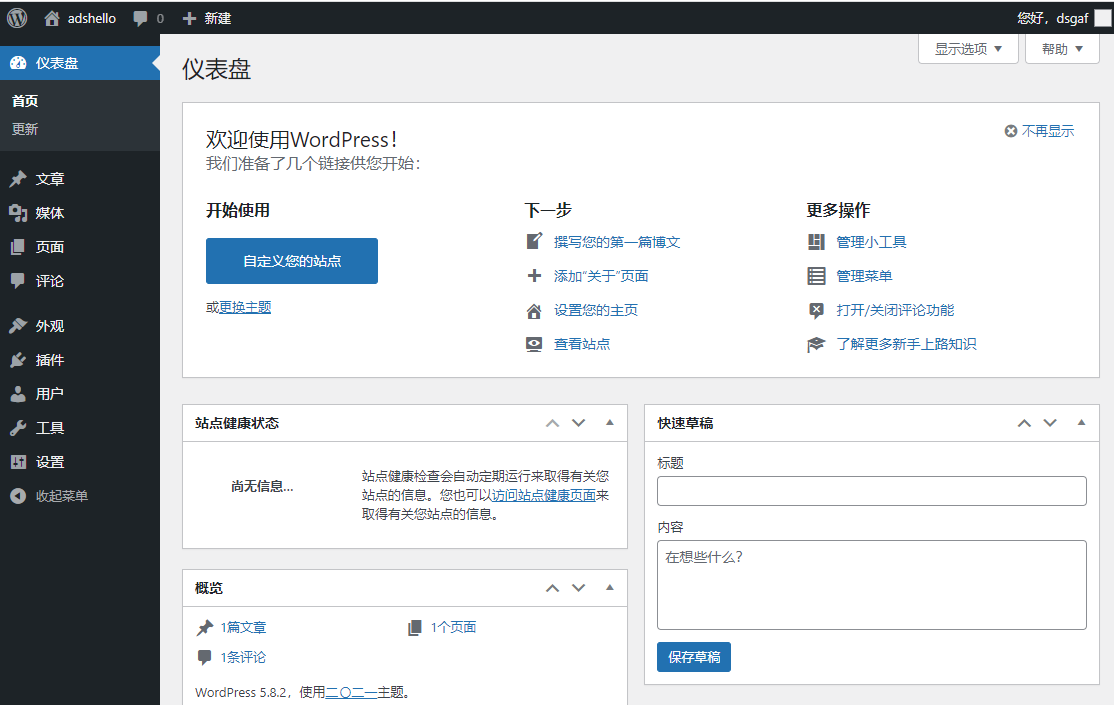Click the 评论 comment icon in sidebar
Screen dimensions: 1114x705
click(18, 281)
